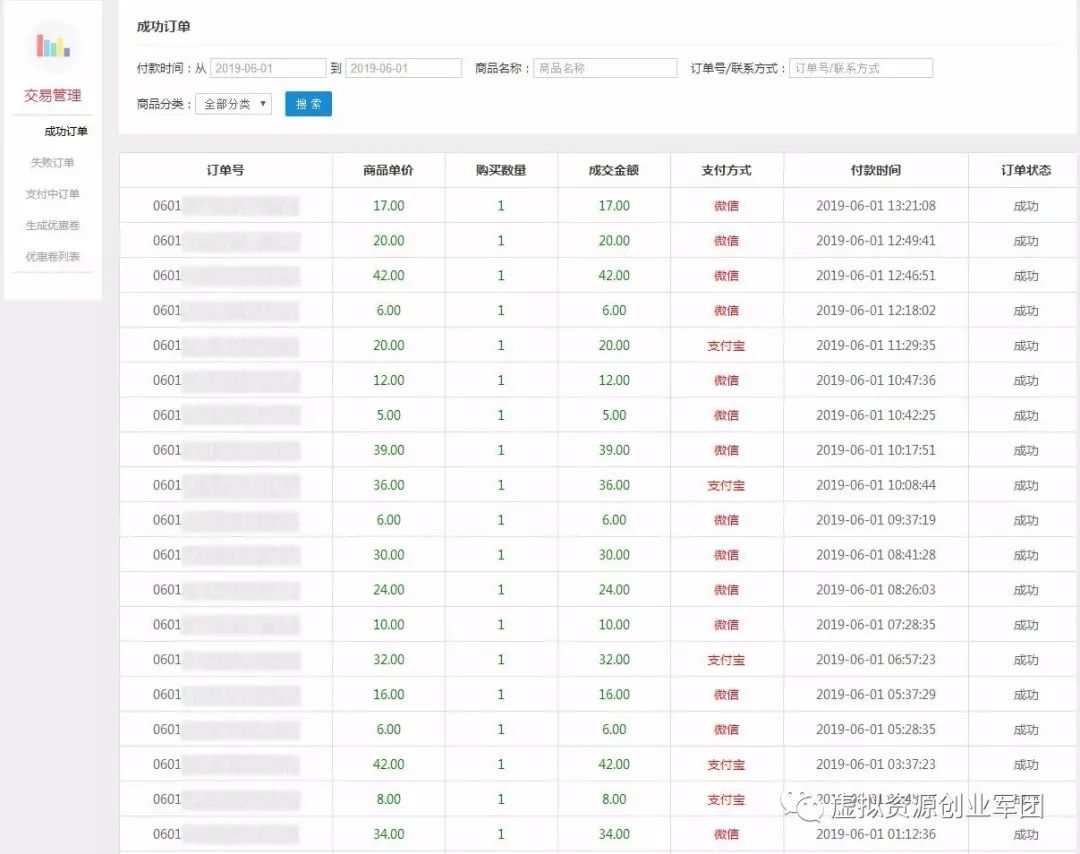The height and width of the screenshot is (854, 1080).
Task: Open the 全部分类 category dropdown
Action: pos(232,103)
